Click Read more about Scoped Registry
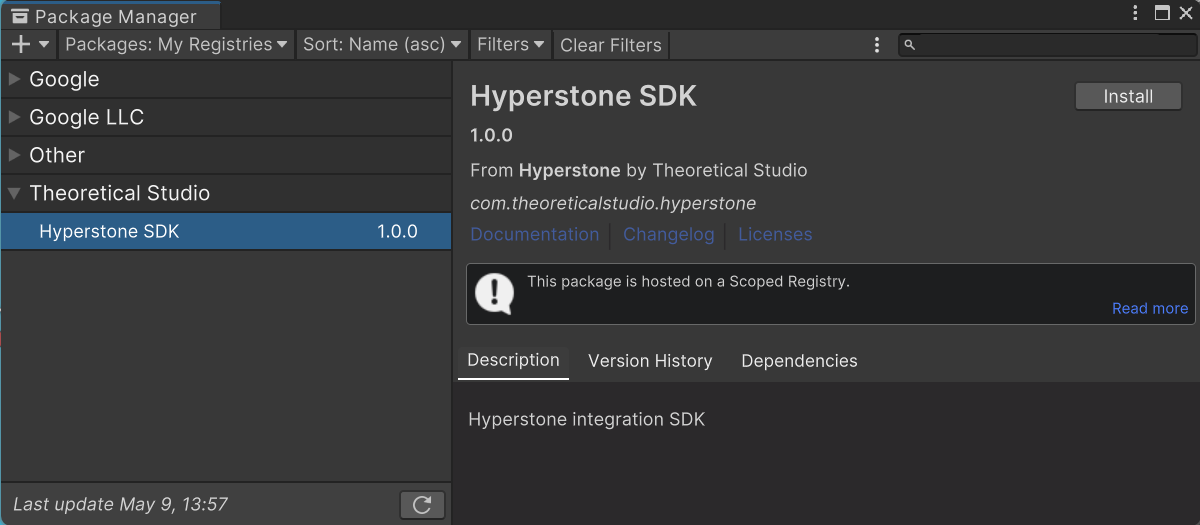The width and height of the screenshot is (1200, 525). pos(1150,308)
